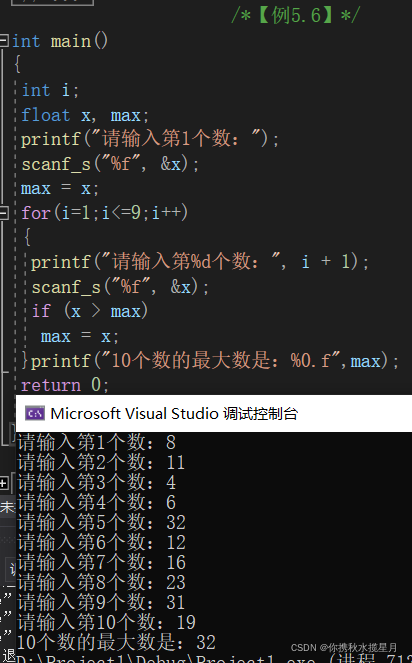Click the printf 请输入第%d个数 statement

[x=200, y=262]
